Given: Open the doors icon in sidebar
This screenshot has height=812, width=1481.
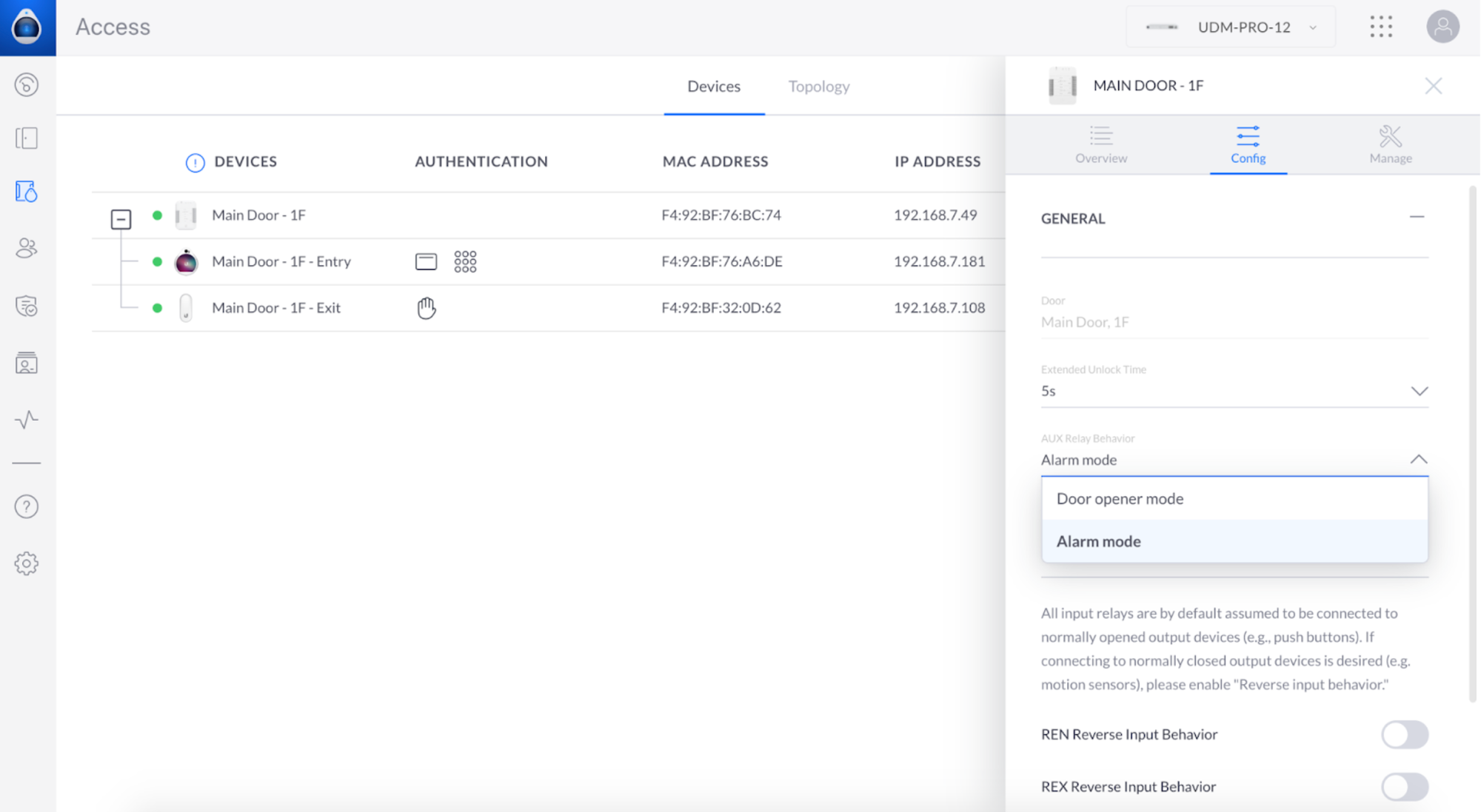Looking at the screenshot, I should [27, 138].
